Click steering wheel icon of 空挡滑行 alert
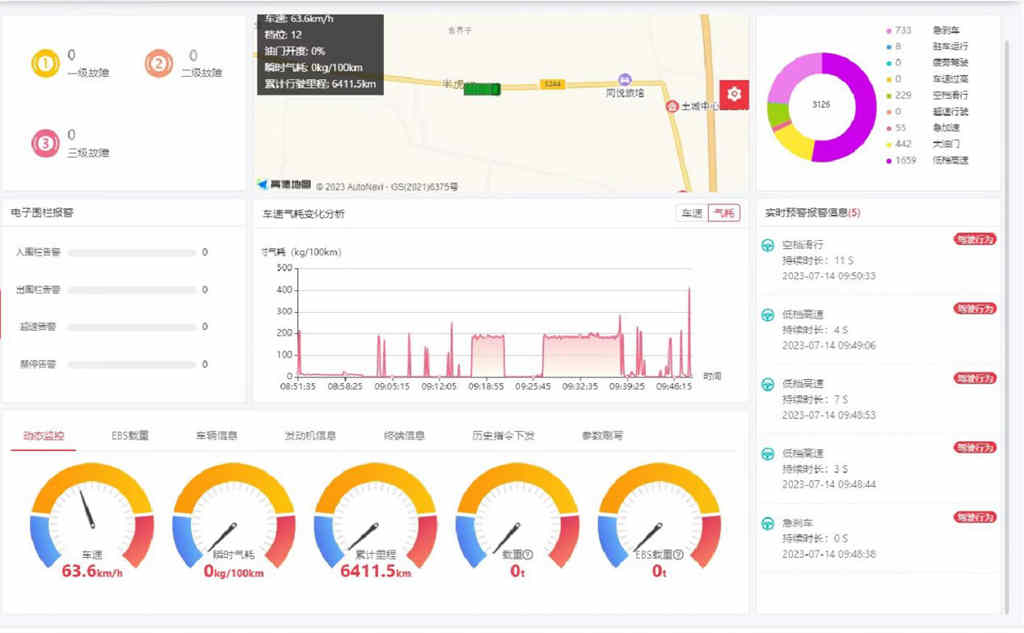The height and width of the screenshot is (633, 1024). coord(768,245)
